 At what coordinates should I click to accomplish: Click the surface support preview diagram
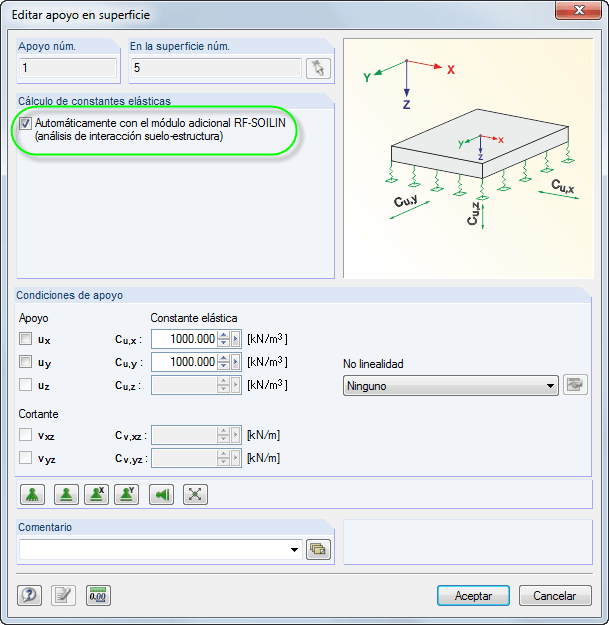tap(468, 158)
